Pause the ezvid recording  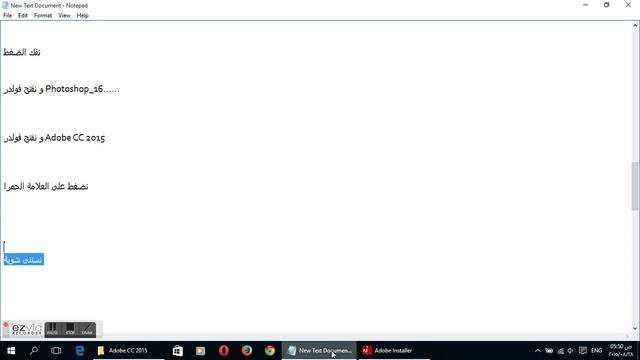click(52, 329)
